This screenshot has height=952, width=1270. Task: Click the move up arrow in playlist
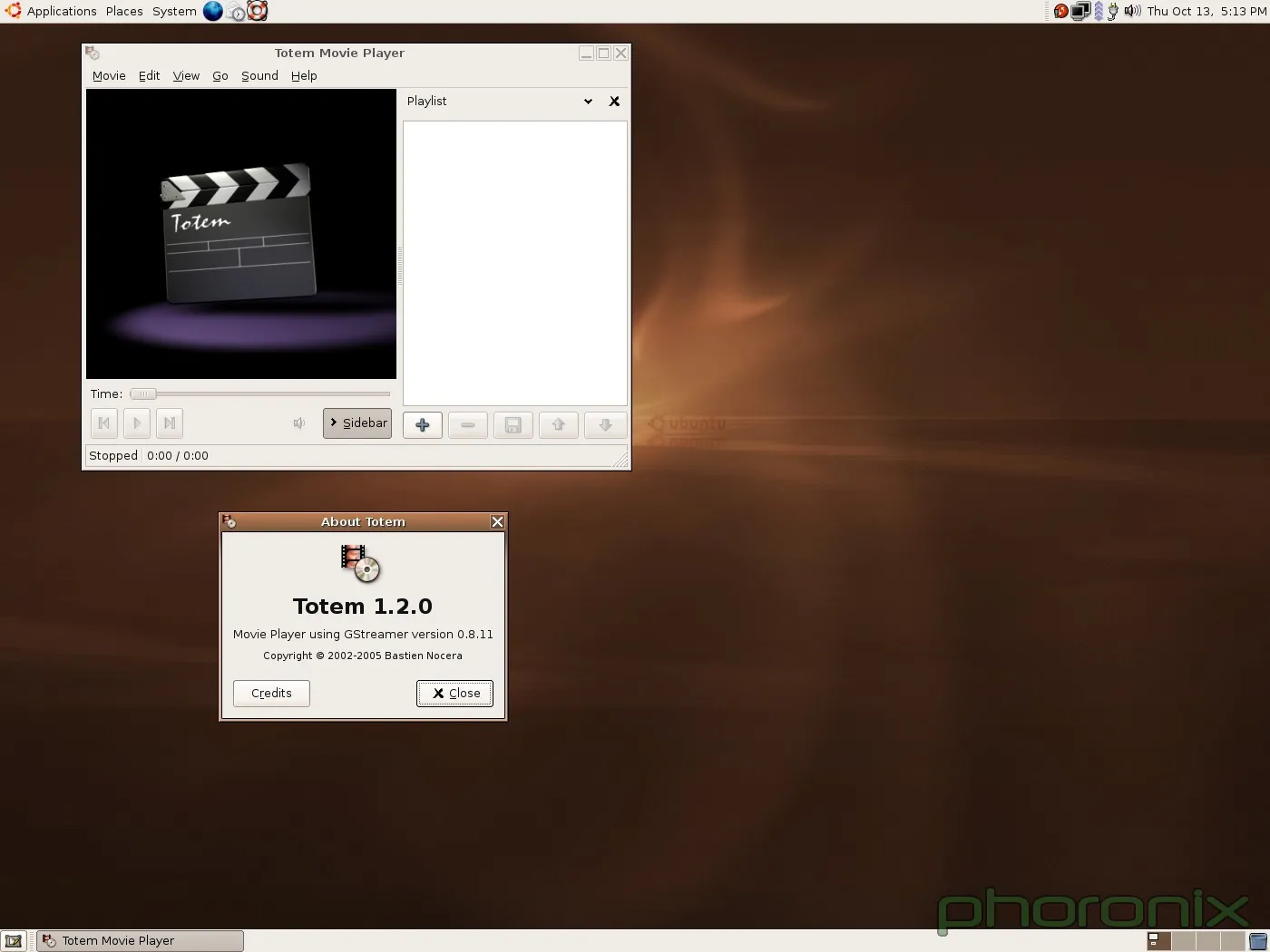point(559,425)
